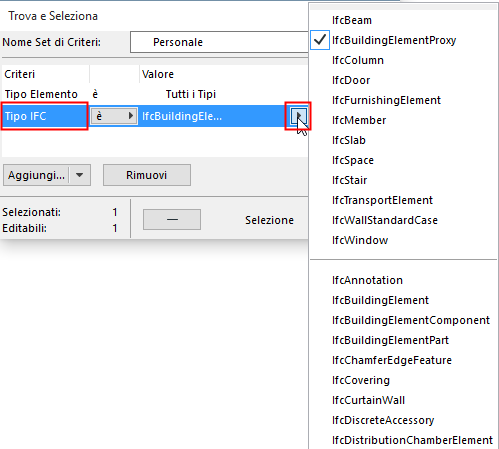Select the Tipo Elemento criteria row
Viewport: 499px width, 449px height.
155,94
